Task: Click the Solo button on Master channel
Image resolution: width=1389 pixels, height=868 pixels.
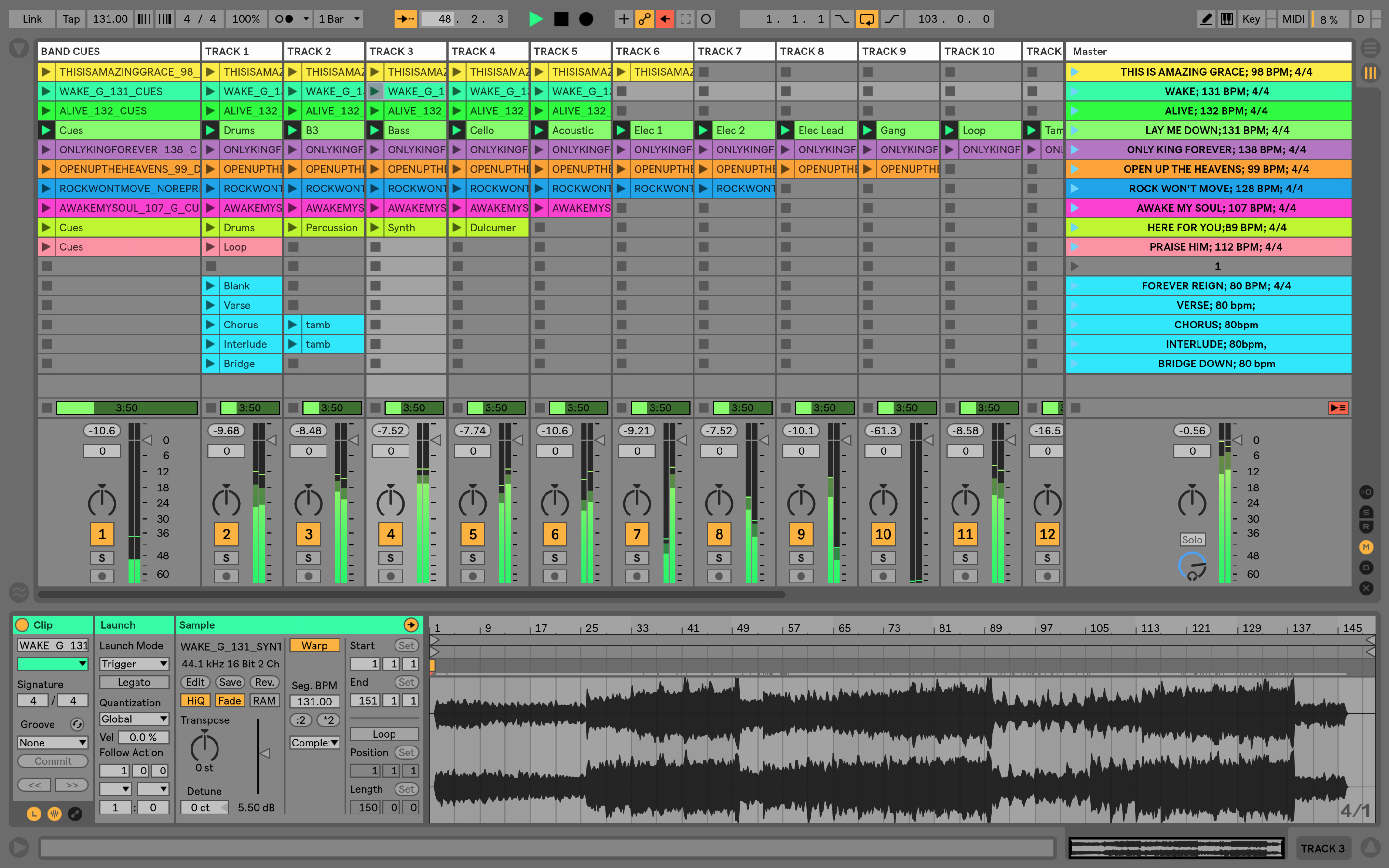Action: click(1192, 539)
